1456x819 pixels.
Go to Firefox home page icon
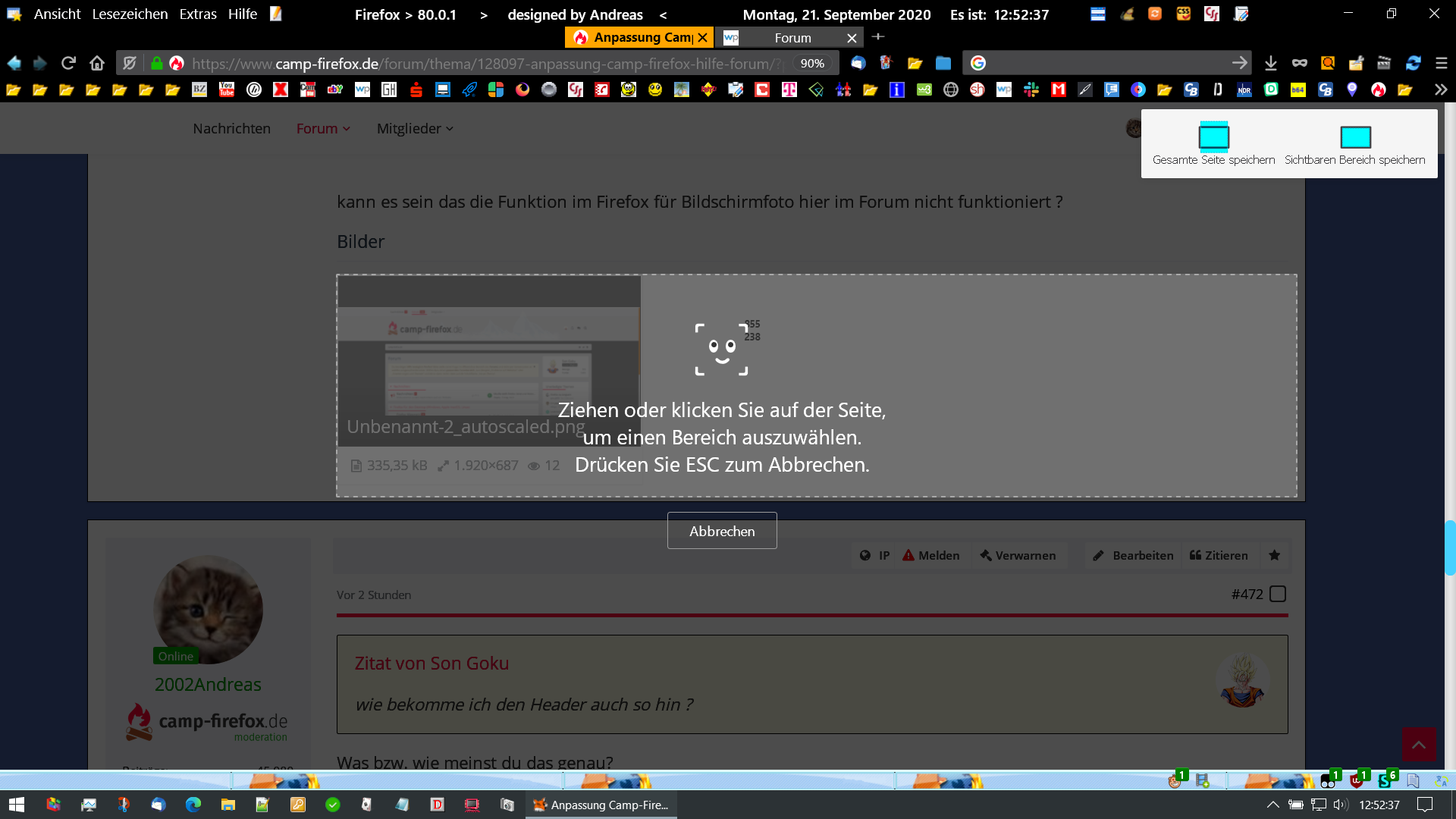tap(97, 63)
